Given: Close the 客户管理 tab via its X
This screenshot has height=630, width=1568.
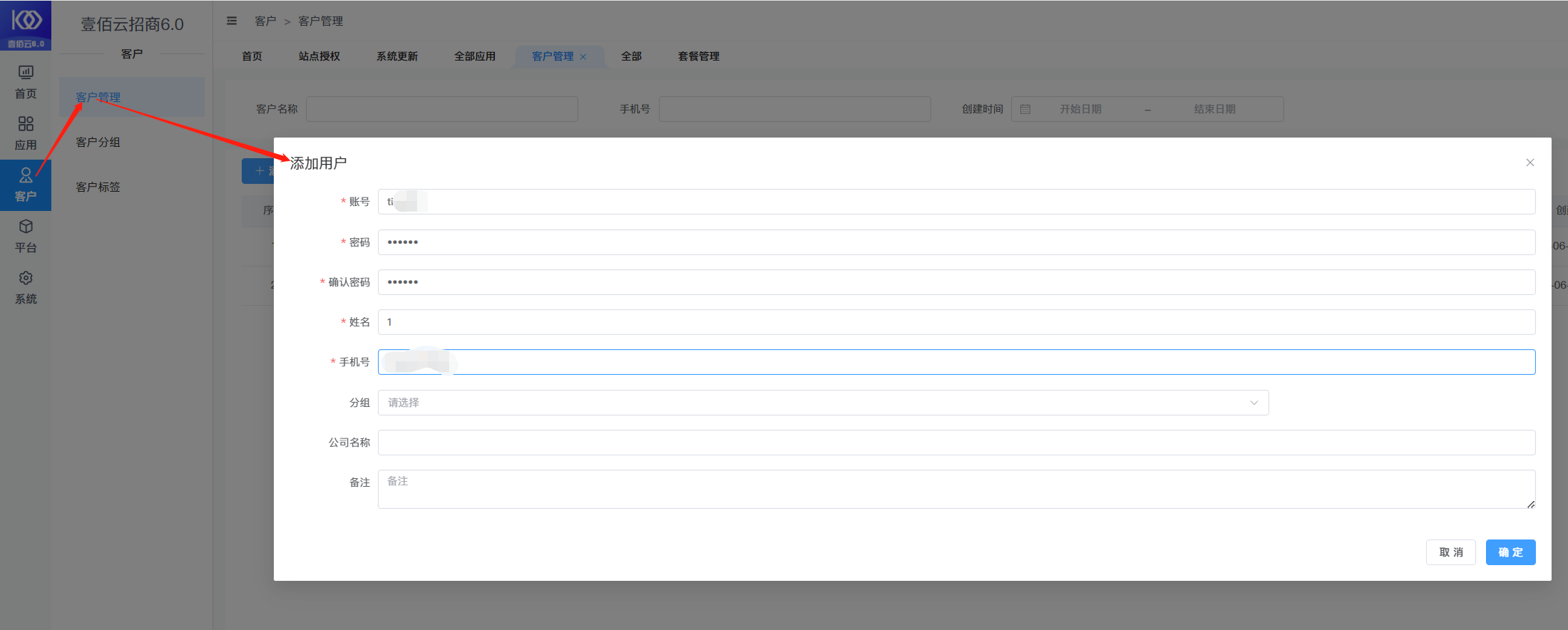Looking at the screenshot, I should coord(583,57).
